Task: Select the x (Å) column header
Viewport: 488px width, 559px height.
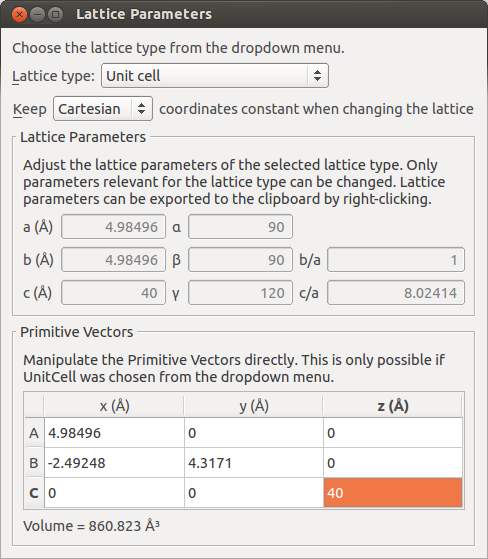Action: 114,406
